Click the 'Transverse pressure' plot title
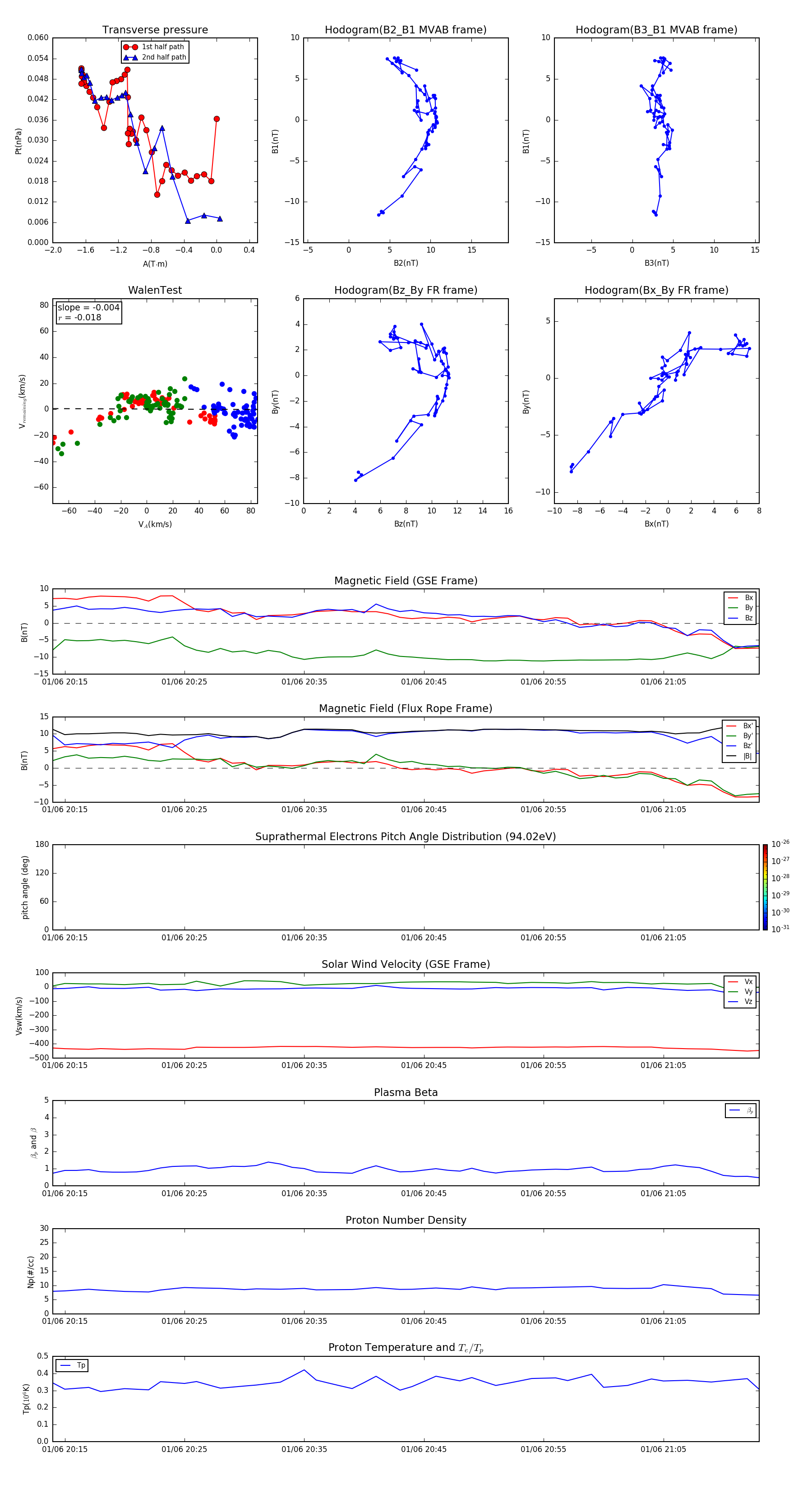 (155, 30)
